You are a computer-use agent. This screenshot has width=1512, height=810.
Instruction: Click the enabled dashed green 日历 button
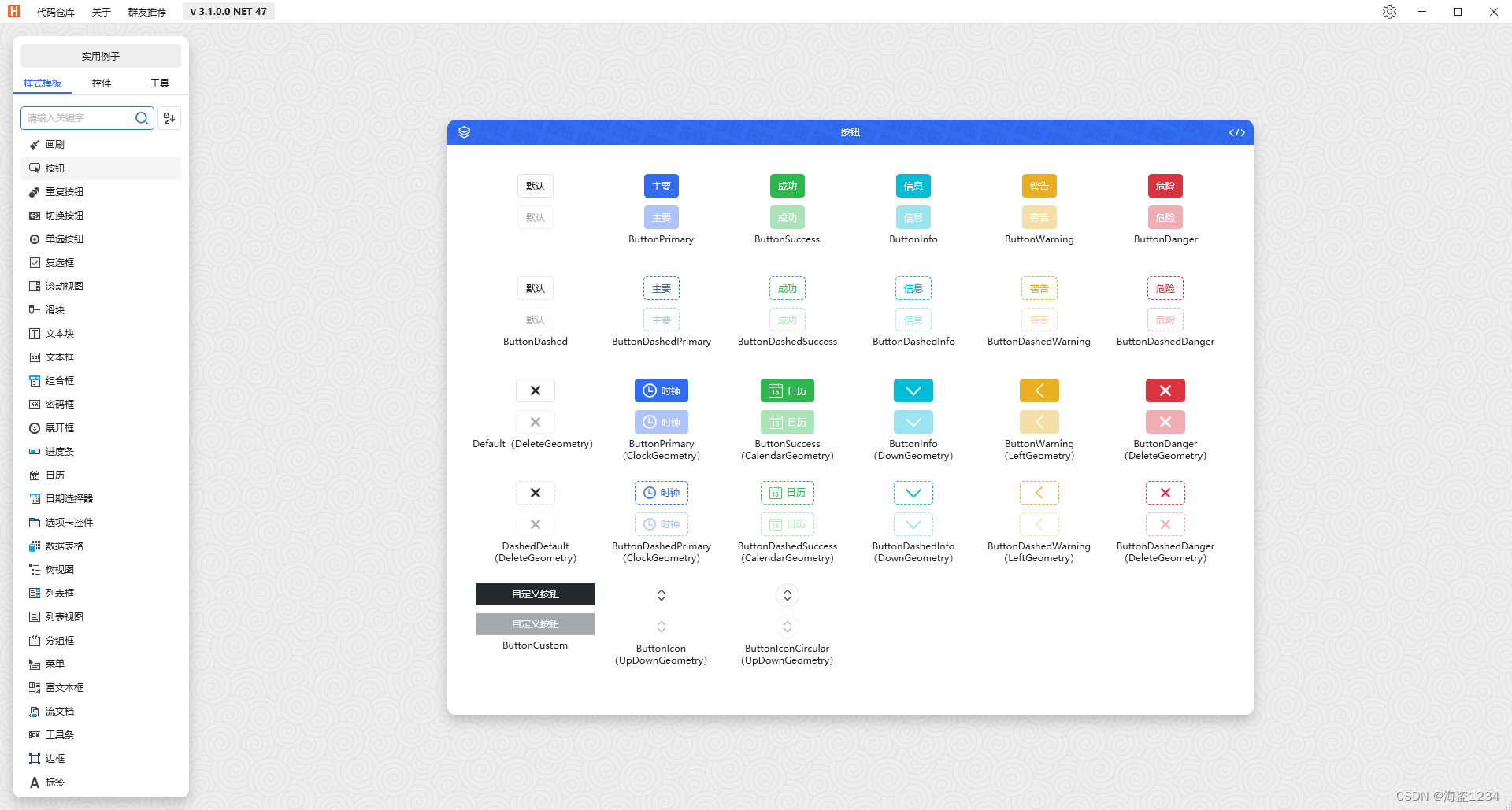(x=787, y=493)
